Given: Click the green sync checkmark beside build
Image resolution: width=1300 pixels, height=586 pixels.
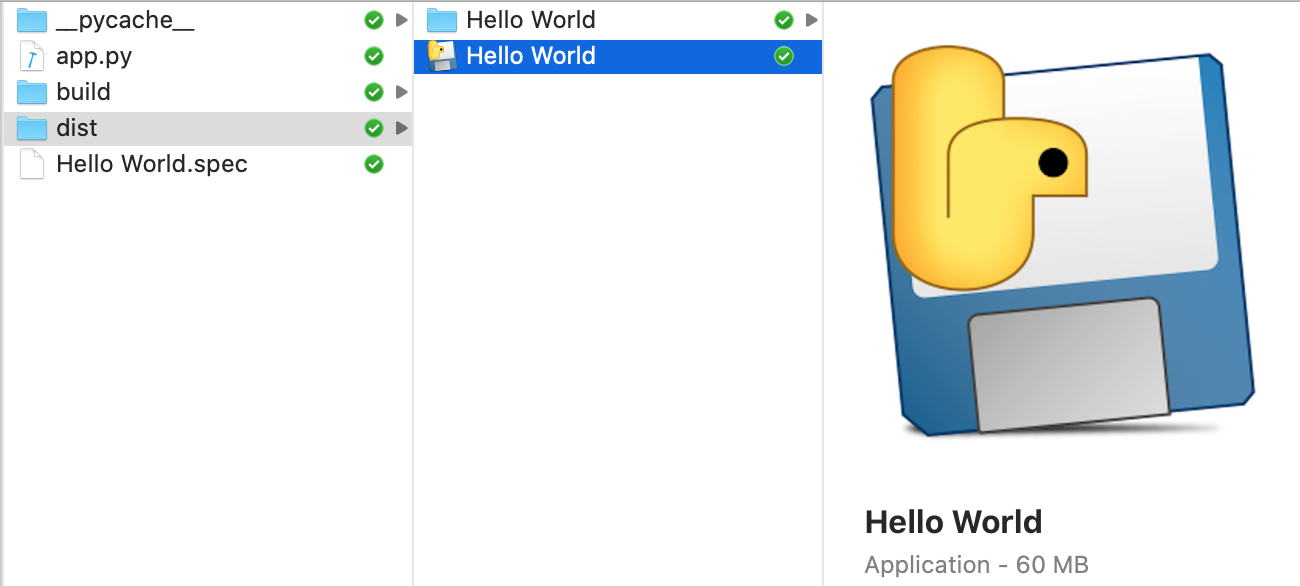Looking at the screenshot, I should [374, 92].
